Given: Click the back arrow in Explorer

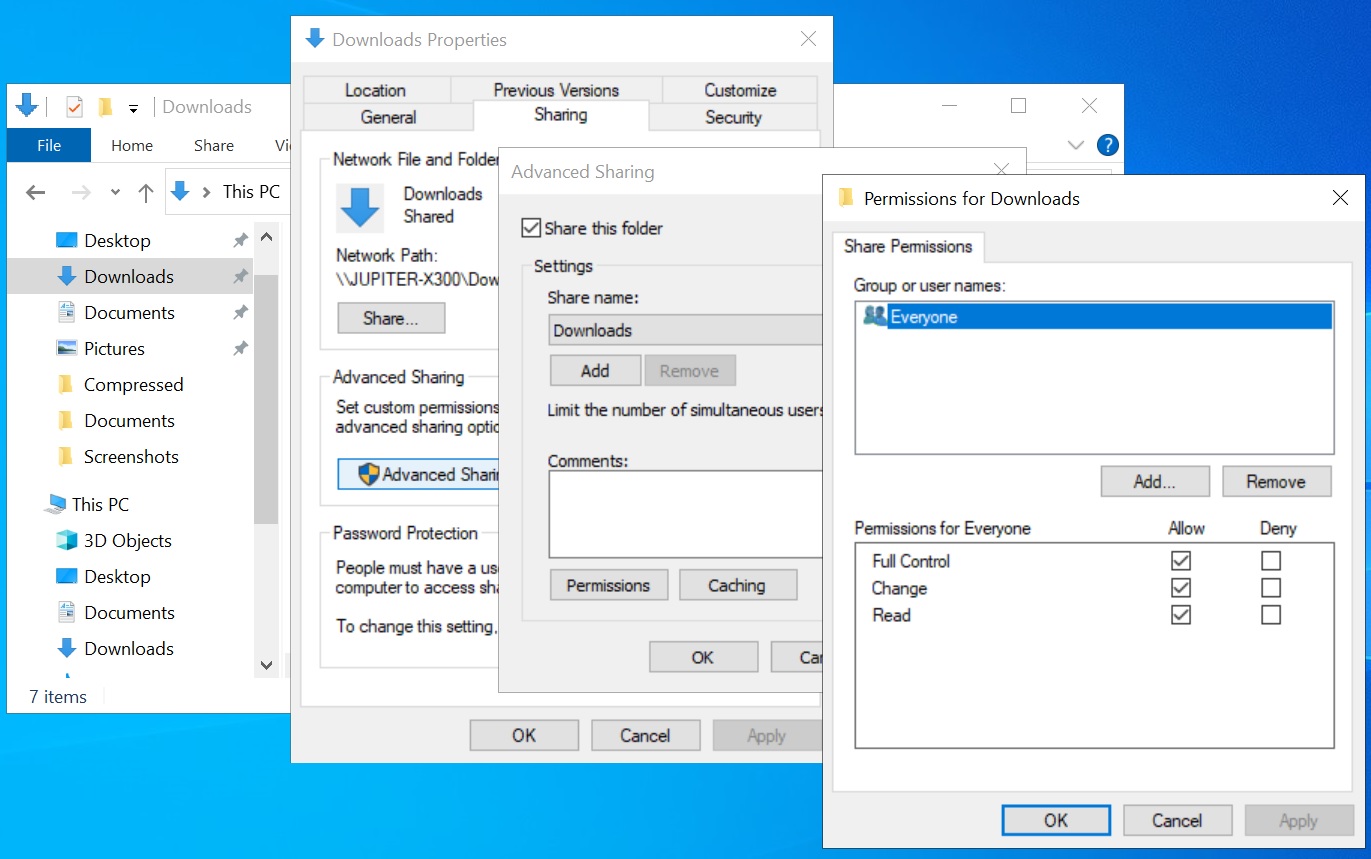Looking at the screenshot, I should (36, 193).
